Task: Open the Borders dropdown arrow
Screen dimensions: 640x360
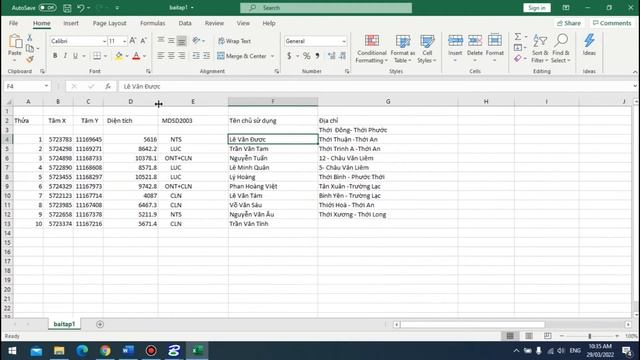Action: click(105, 56)
